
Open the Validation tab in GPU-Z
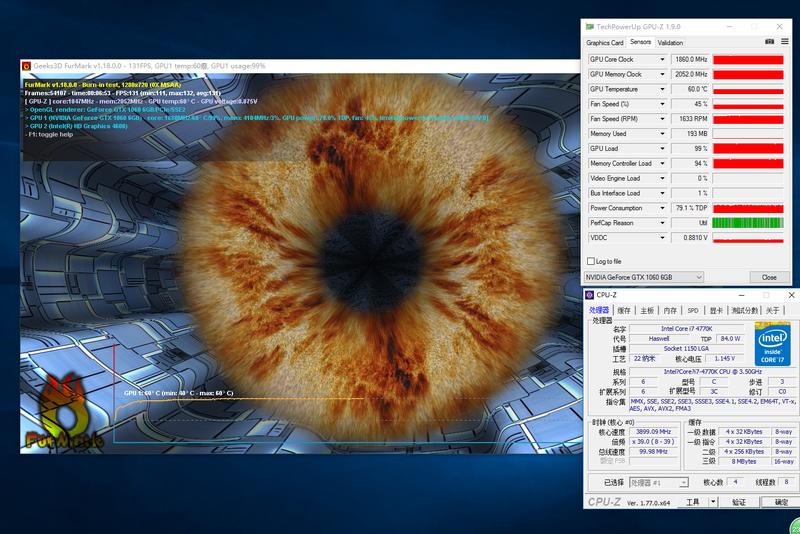point(670,43)
